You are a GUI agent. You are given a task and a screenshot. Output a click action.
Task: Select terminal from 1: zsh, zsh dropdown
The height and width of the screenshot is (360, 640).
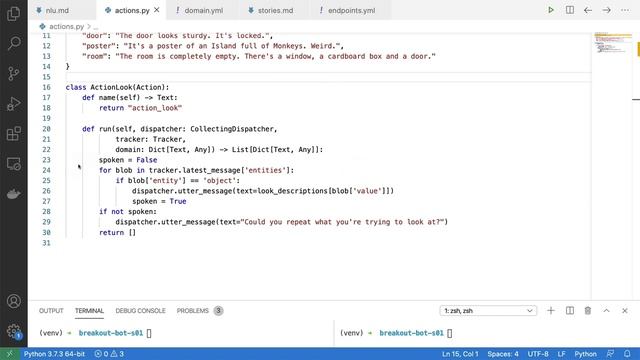[x=488, y=311]
